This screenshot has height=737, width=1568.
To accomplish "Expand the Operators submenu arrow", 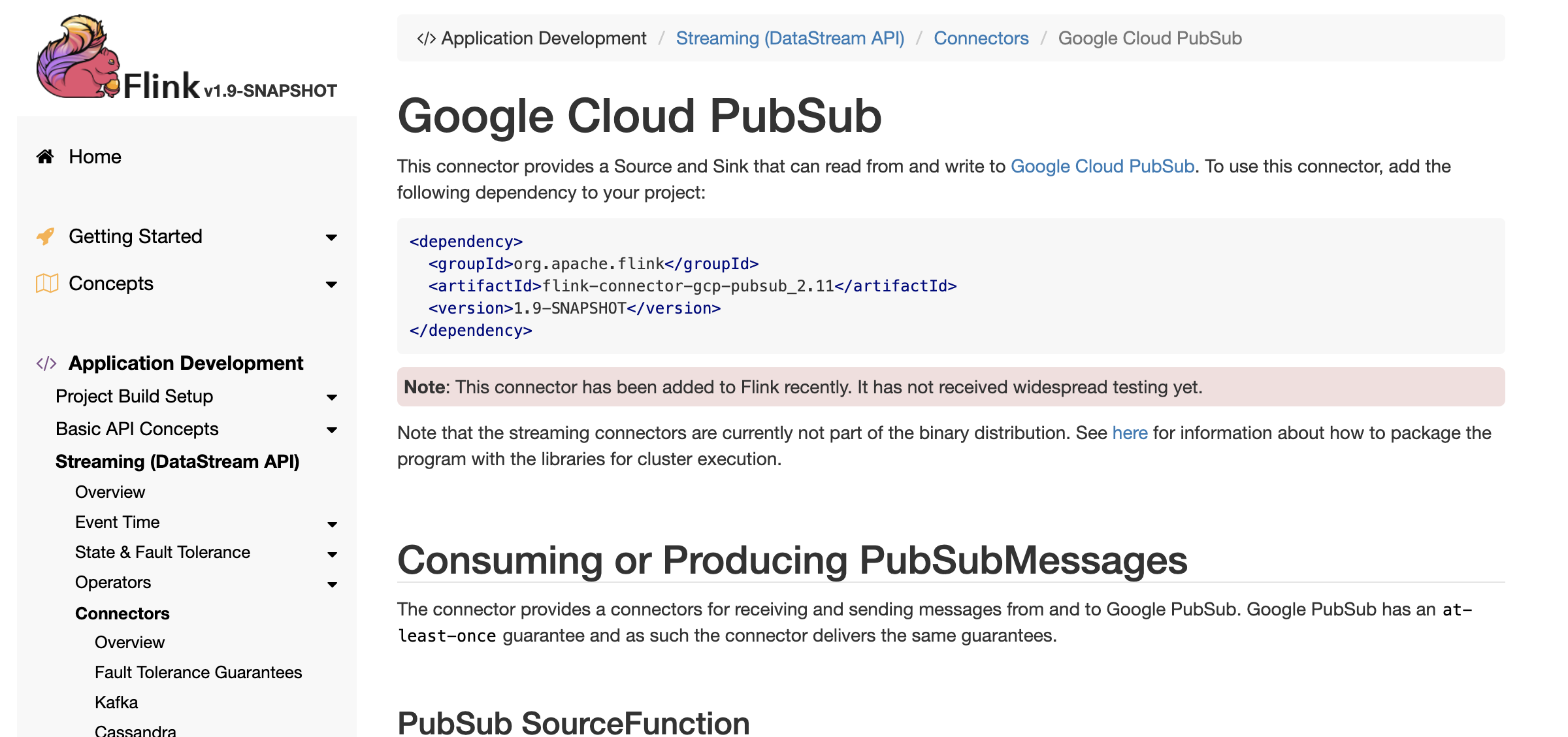I will (x=332, y=584).
